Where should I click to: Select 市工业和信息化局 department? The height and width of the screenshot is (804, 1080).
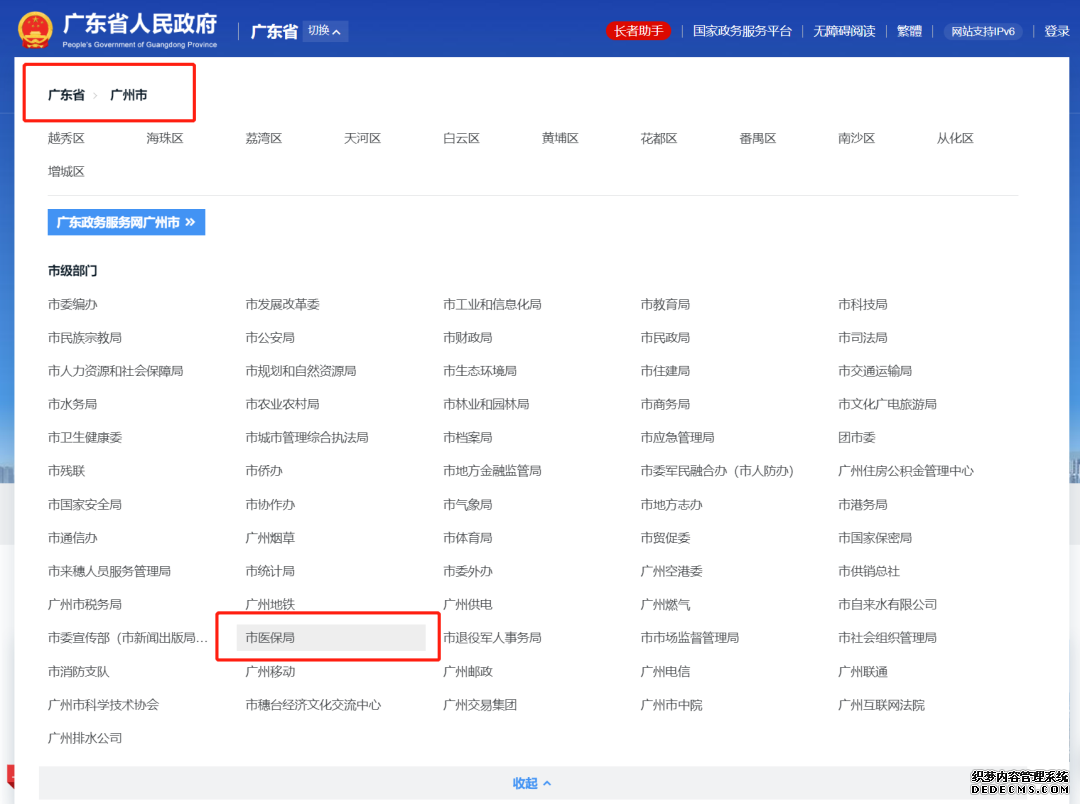[x=492, y=305]
